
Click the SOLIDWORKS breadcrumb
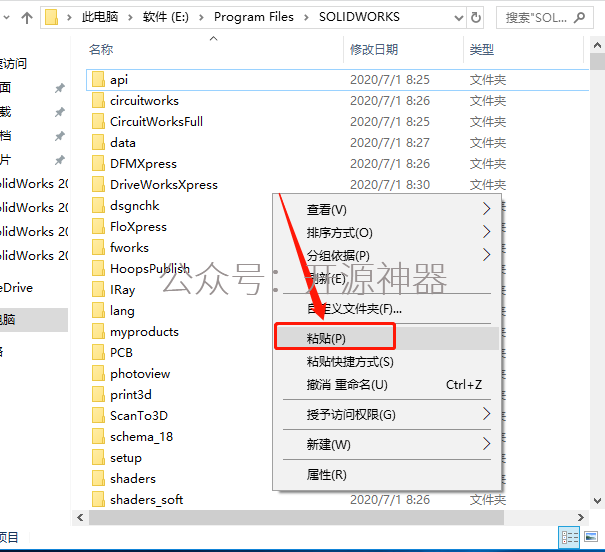point(359,17)
